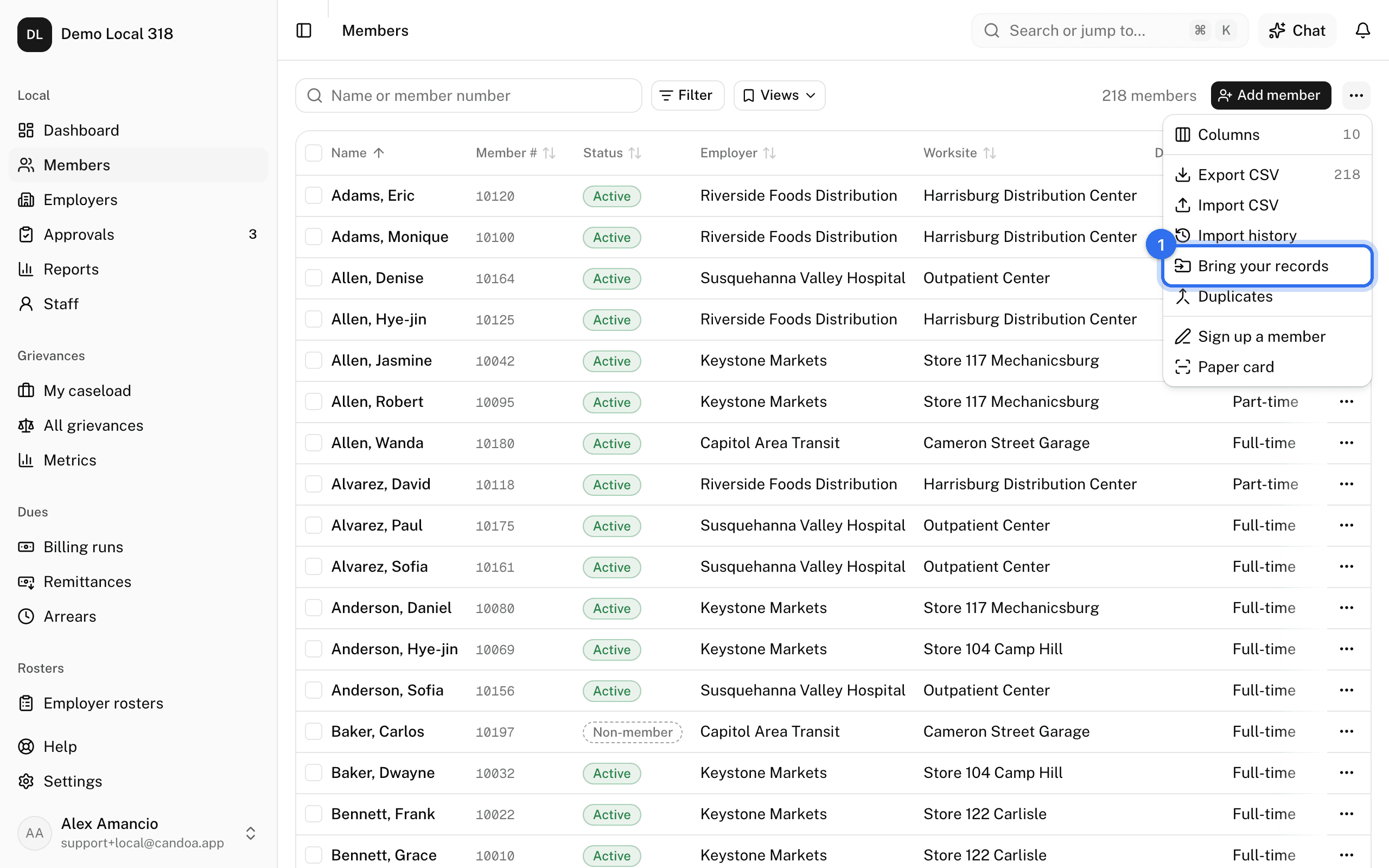Select Import CSV menu item
Image resolution: width=1389 pixels, height=868 pixels.
point(1267,205)
